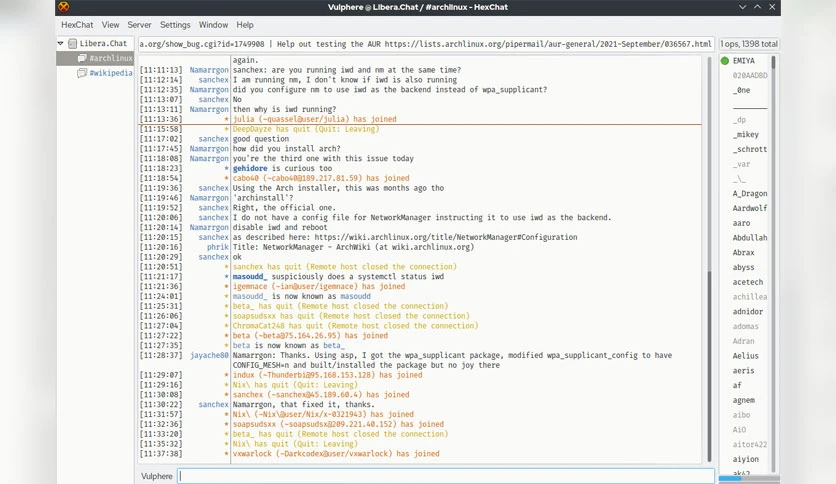
Task: Select user achillea in user list
Action: 750,296
